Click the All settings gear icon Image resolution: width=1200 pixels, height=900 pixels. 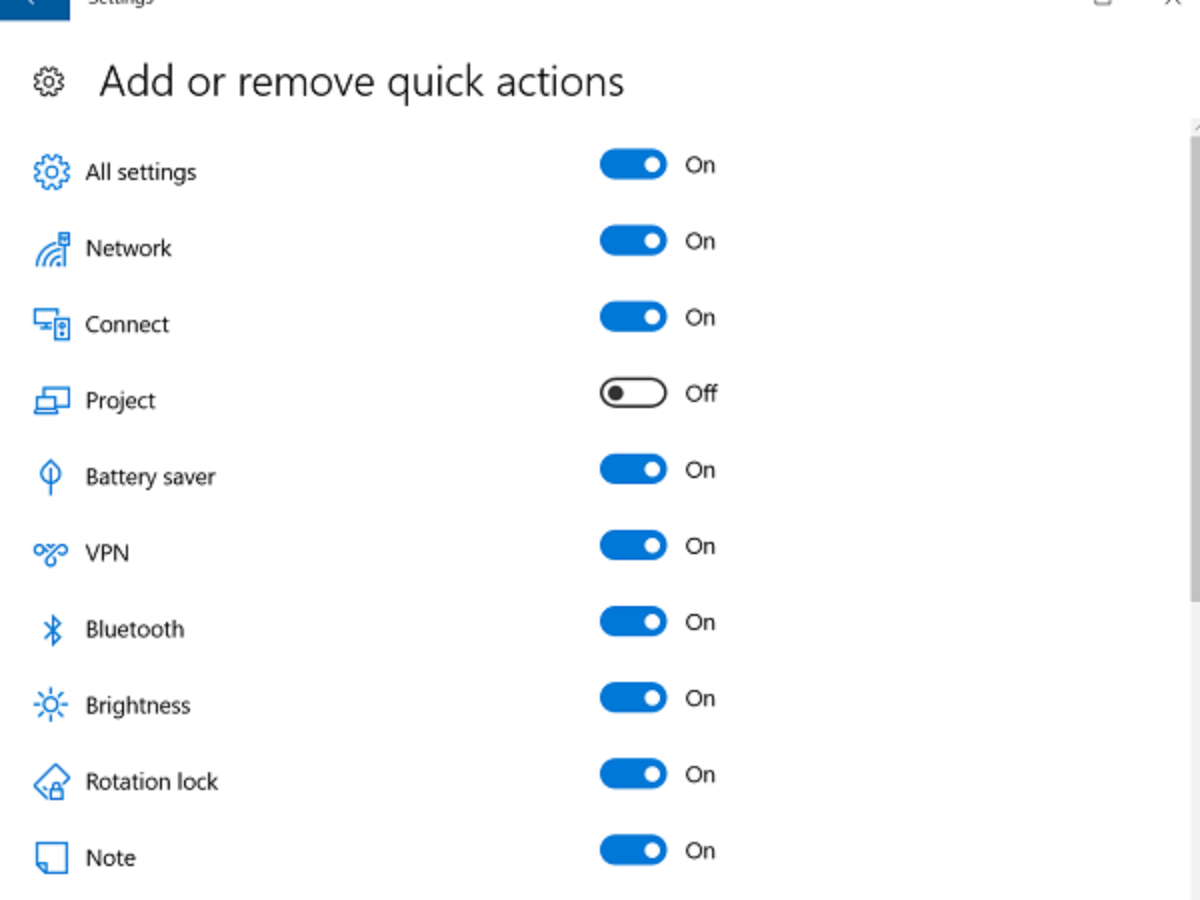tap(51, 172)
